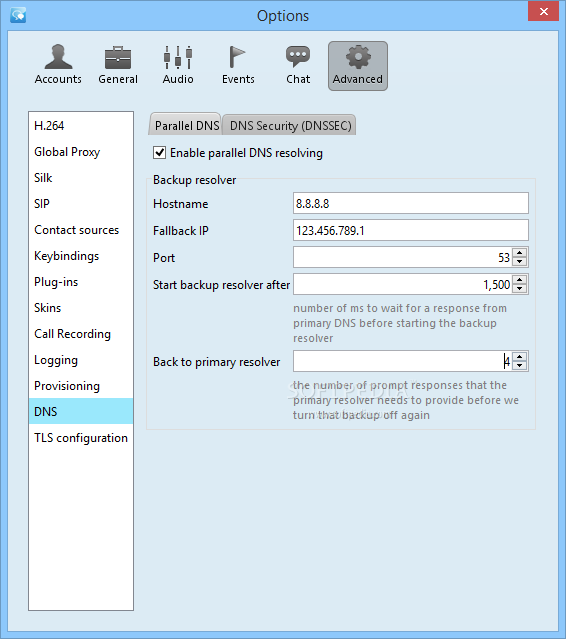Screen dimensions: 566x639
Task: Select SIP in the advanced list
Action: point(81,203)
